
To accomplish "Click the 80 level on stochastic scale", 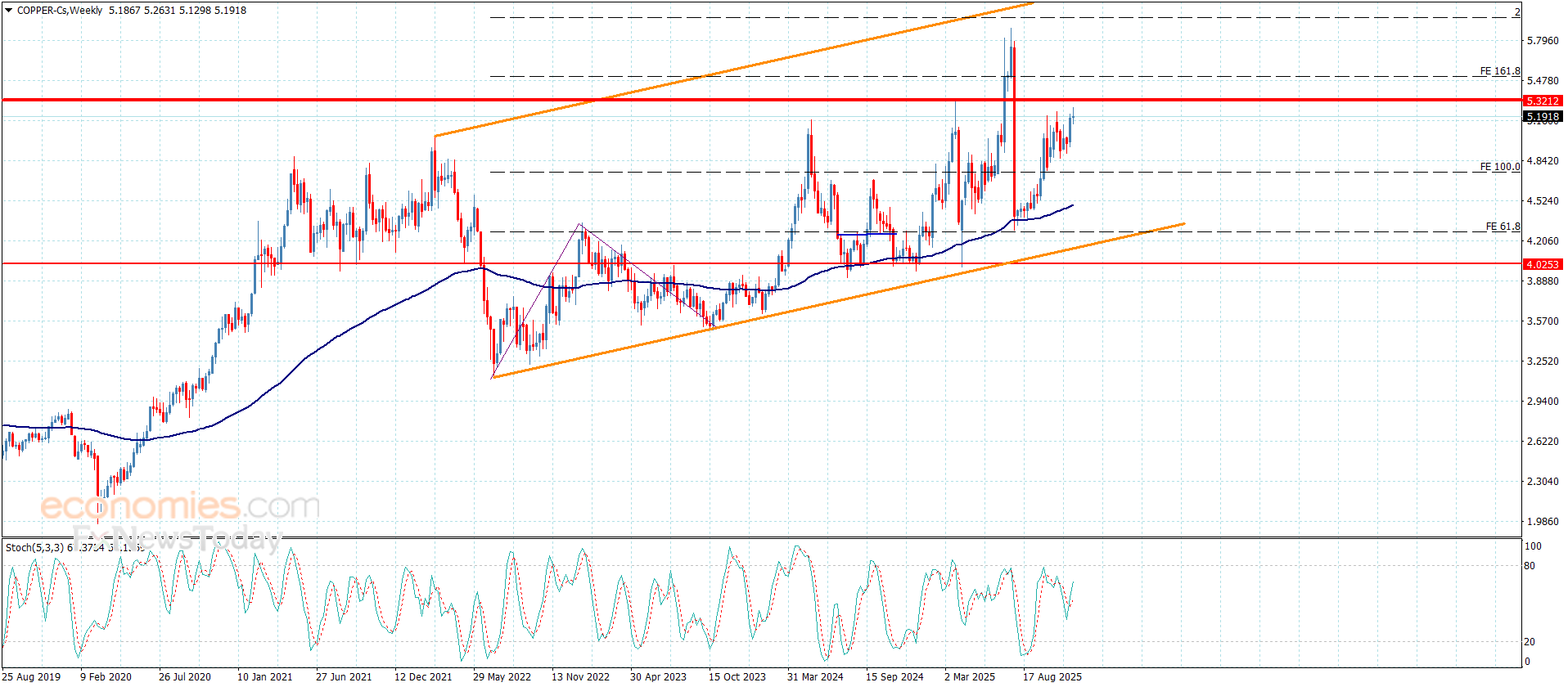I will click(x=1530, y=565).
